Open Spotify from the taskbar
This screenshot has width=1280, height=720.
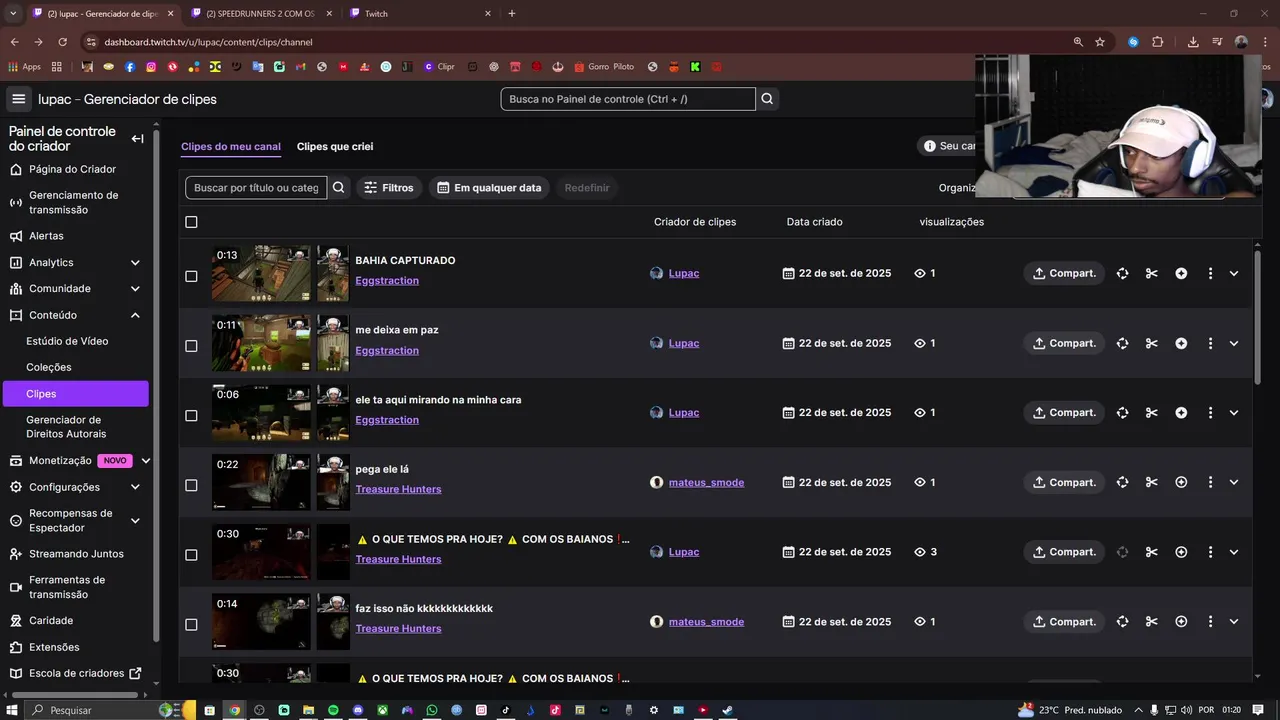333,710
